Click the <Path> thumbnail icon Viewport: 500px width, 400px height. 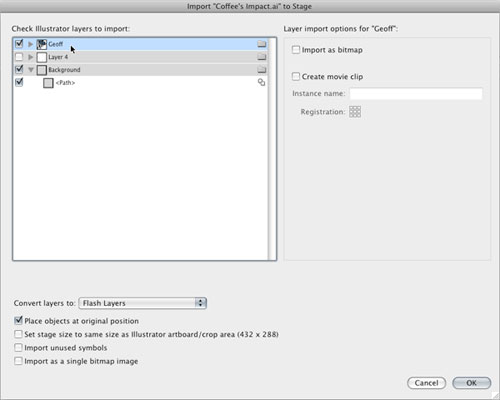[x=48, y=83]
